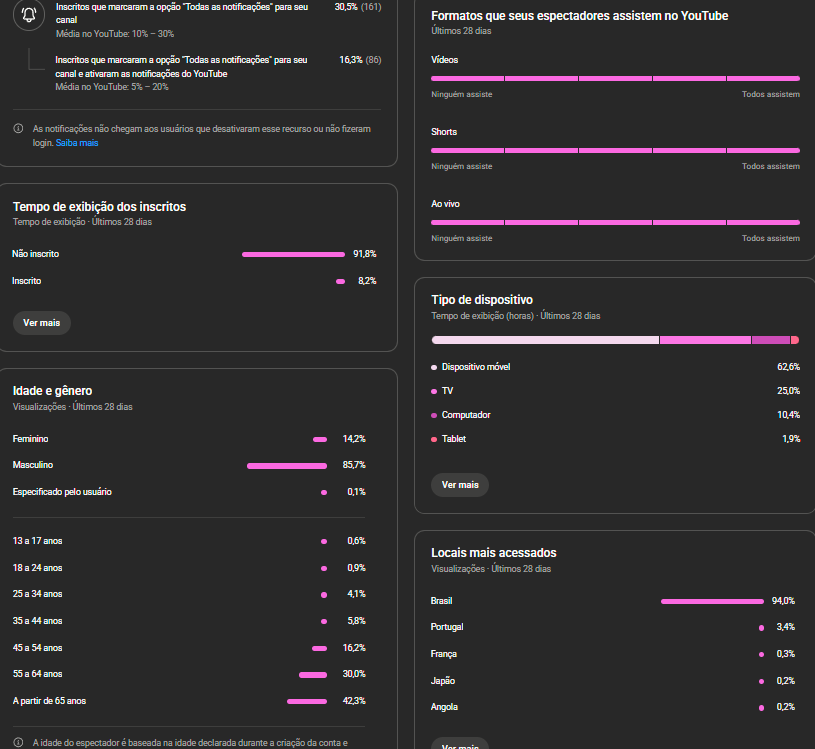Open the Saiba mais link
The image size is (815, 749).
(x=77, y=143)
